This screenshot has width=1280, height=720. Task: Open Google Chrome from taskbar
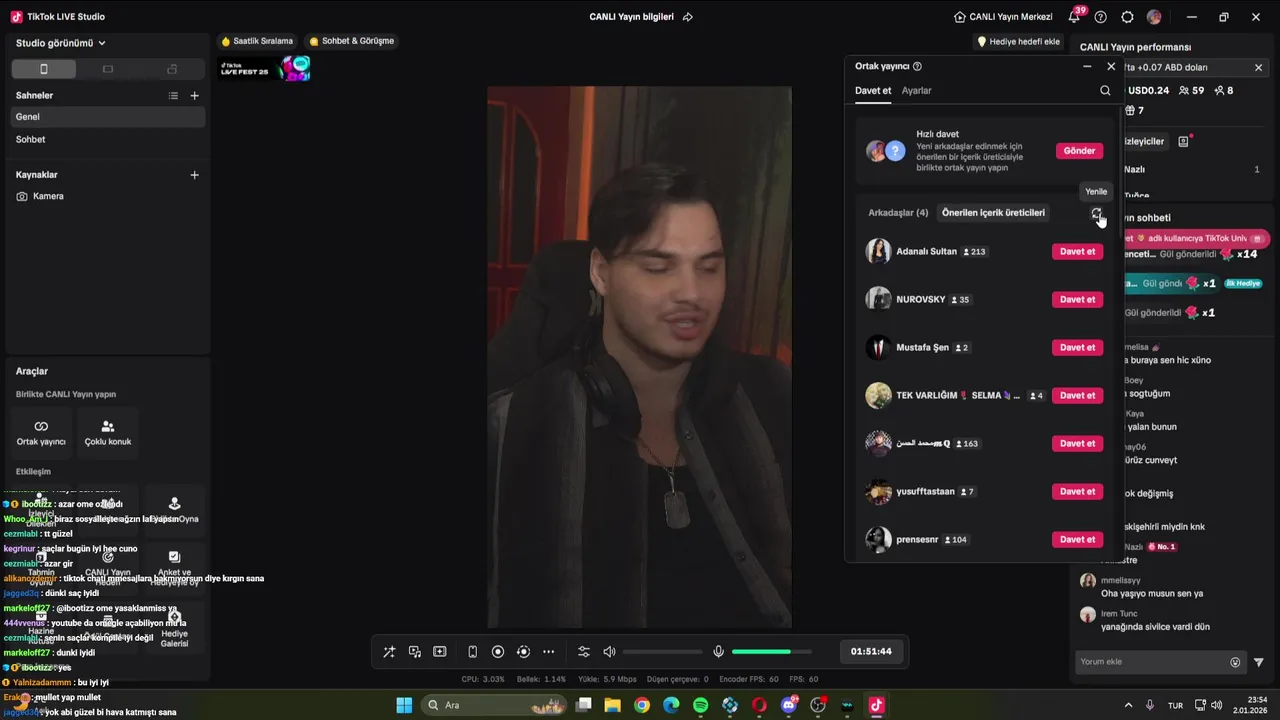point(642,705)
